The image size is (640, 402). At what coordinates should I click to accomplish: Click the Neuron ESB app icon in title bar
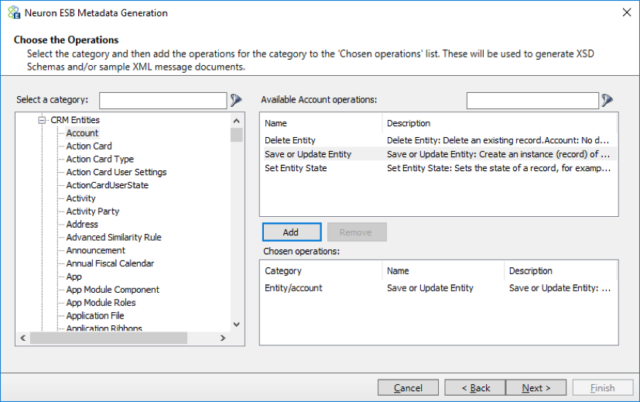[14, 13]
